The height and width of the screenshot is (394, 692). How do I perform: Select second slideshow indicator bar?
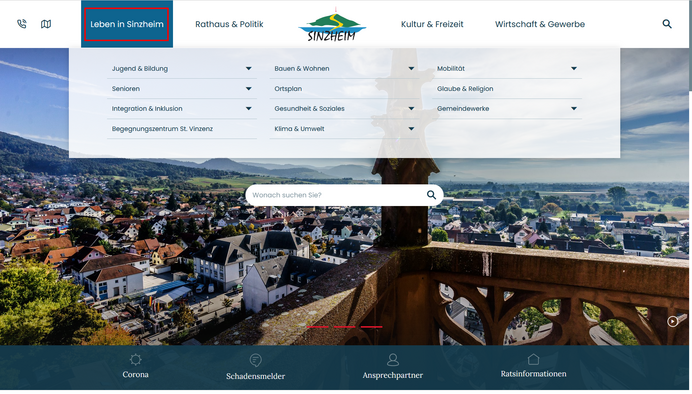[x=345, y=327]
